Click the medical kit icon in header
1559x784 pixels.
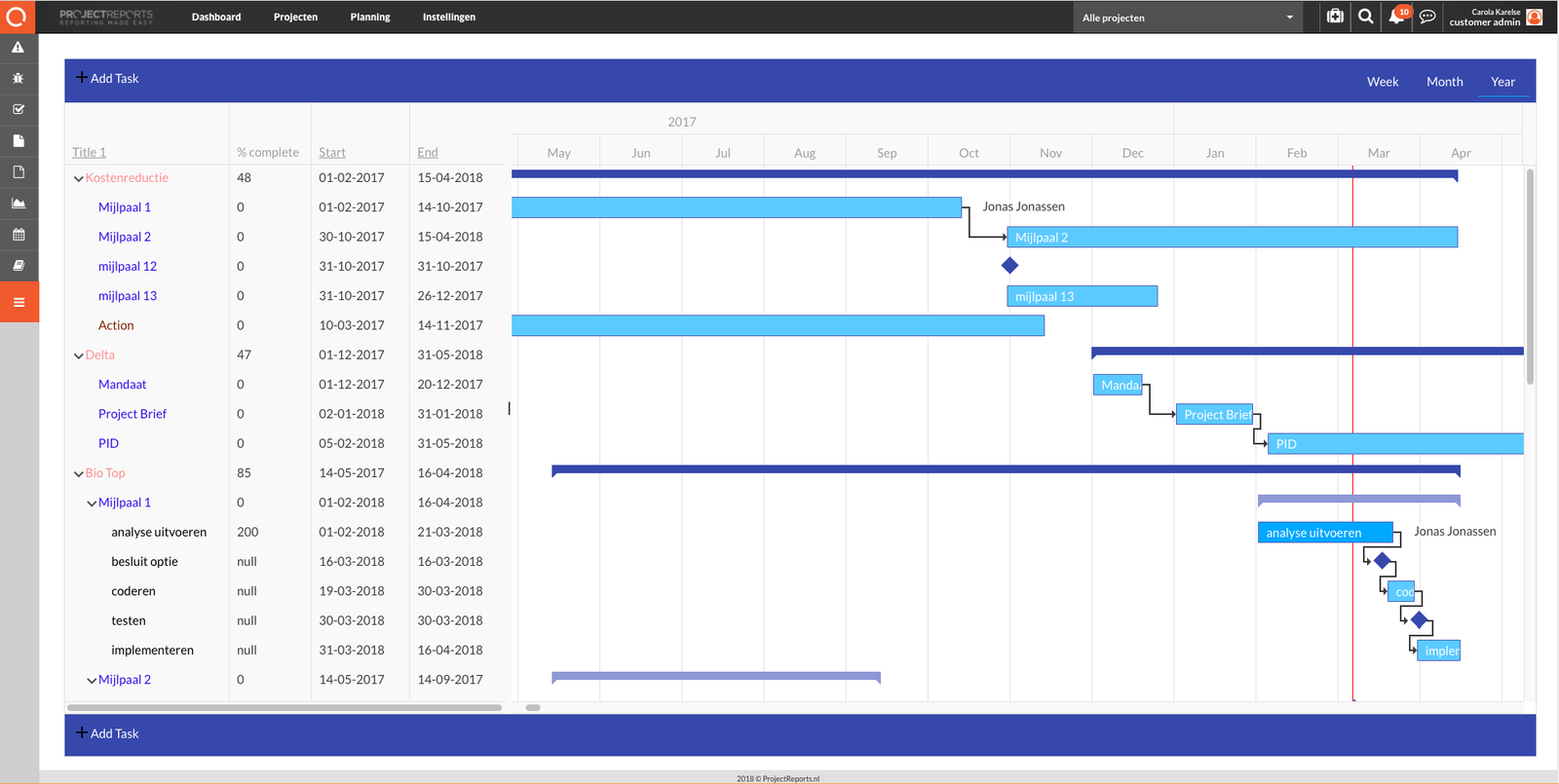click(1335, 17)
